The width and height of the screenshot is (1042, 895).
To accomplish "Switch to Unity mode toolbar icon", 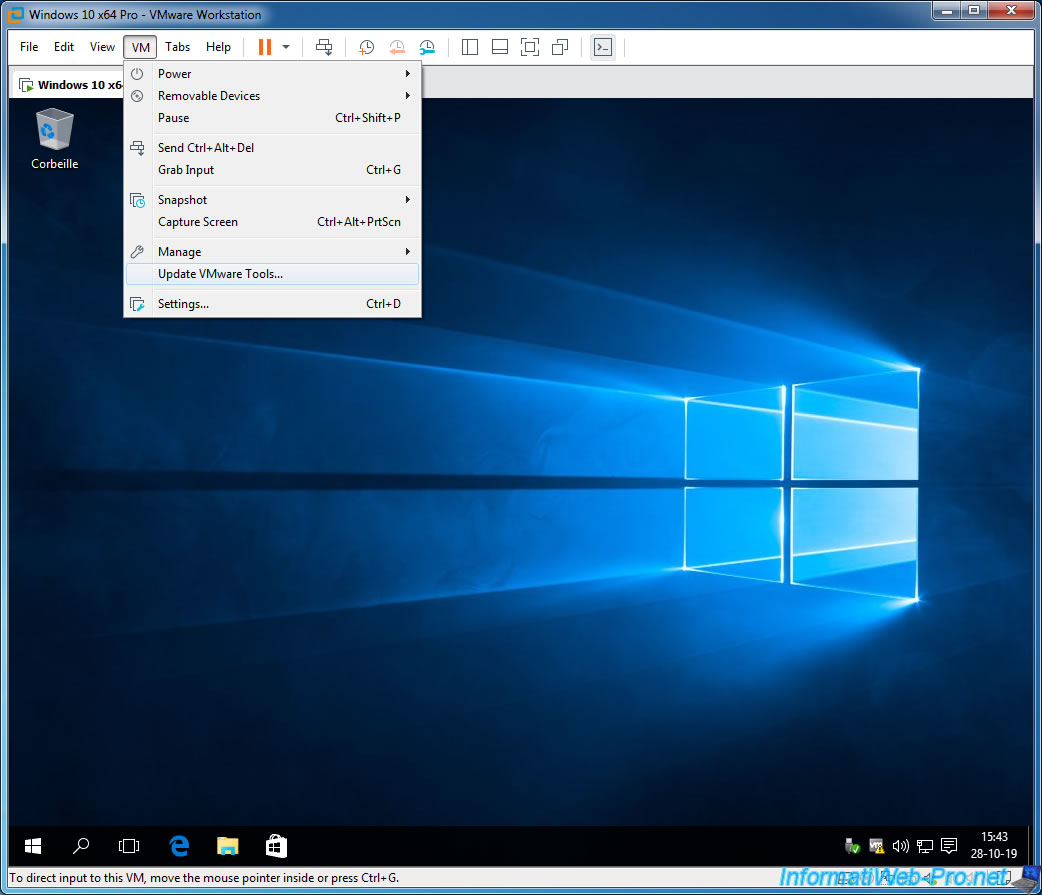I will [x=560, y=47].
